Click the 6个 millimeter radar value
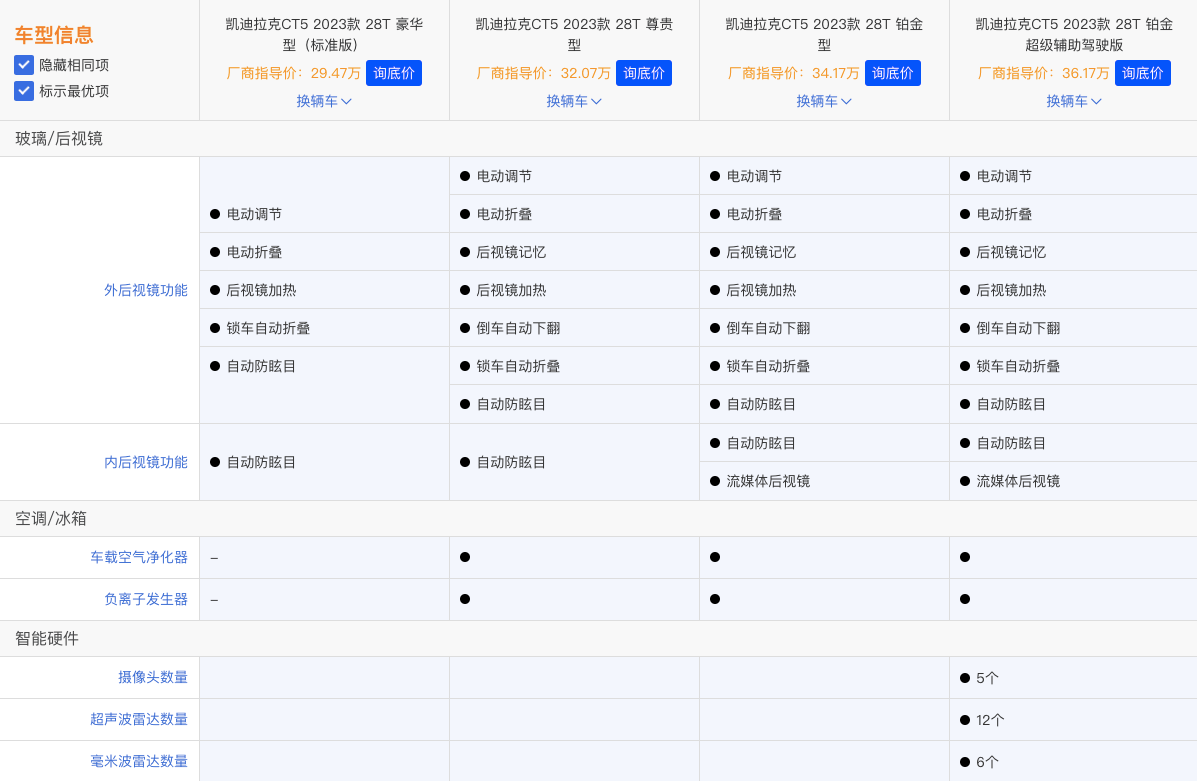 click(x=987, y=762)
